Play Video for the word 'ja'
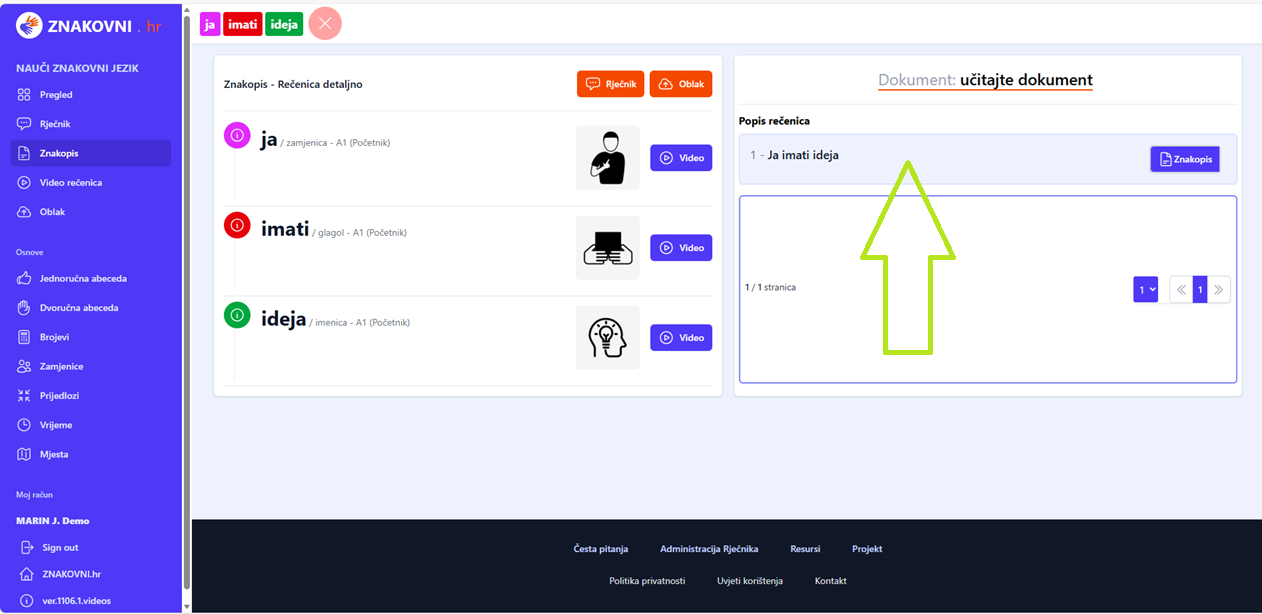1262x614 pixels. pos(681,158)
